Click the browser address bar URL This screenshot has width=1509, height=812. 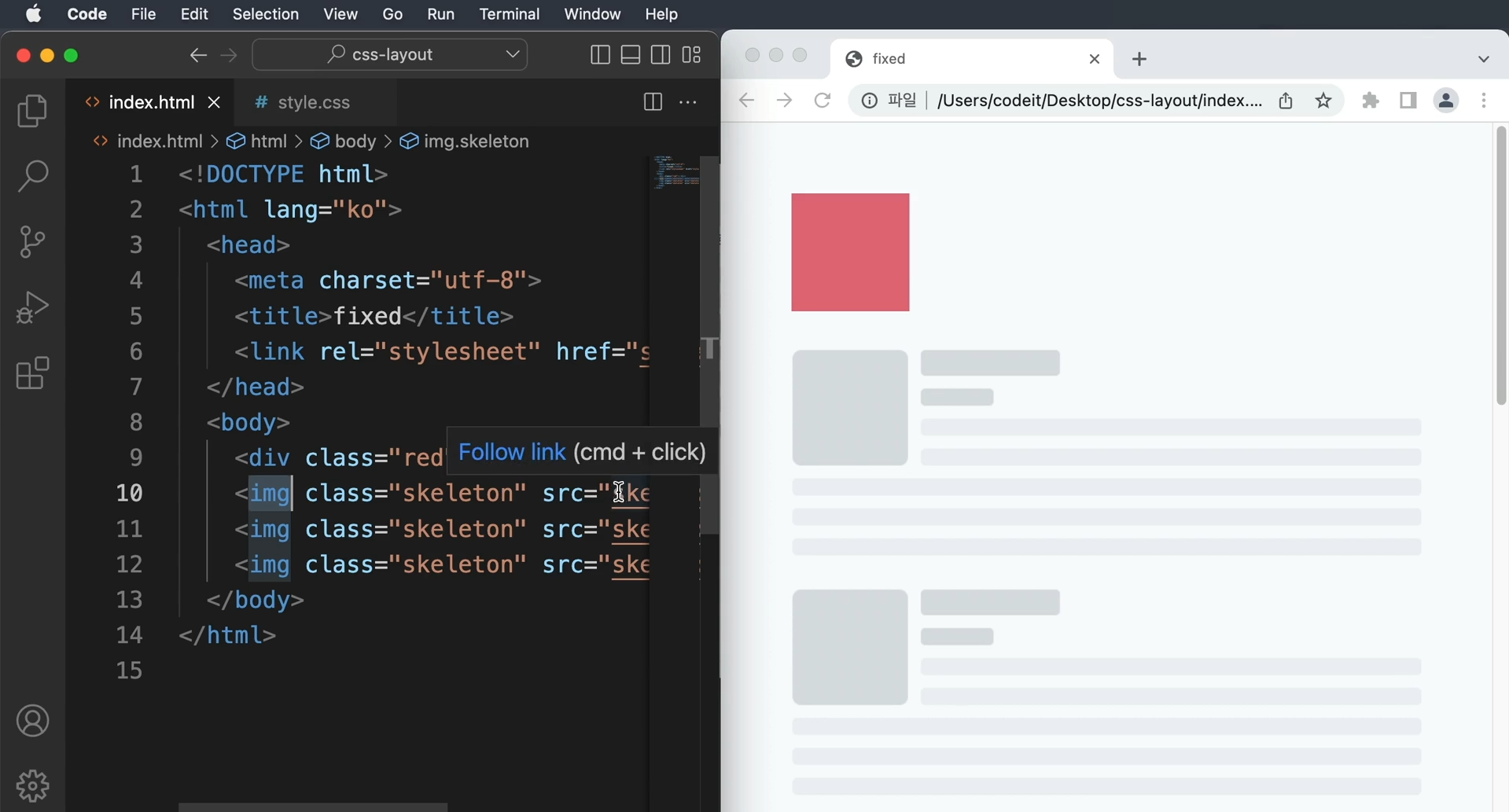(1099, 101)
